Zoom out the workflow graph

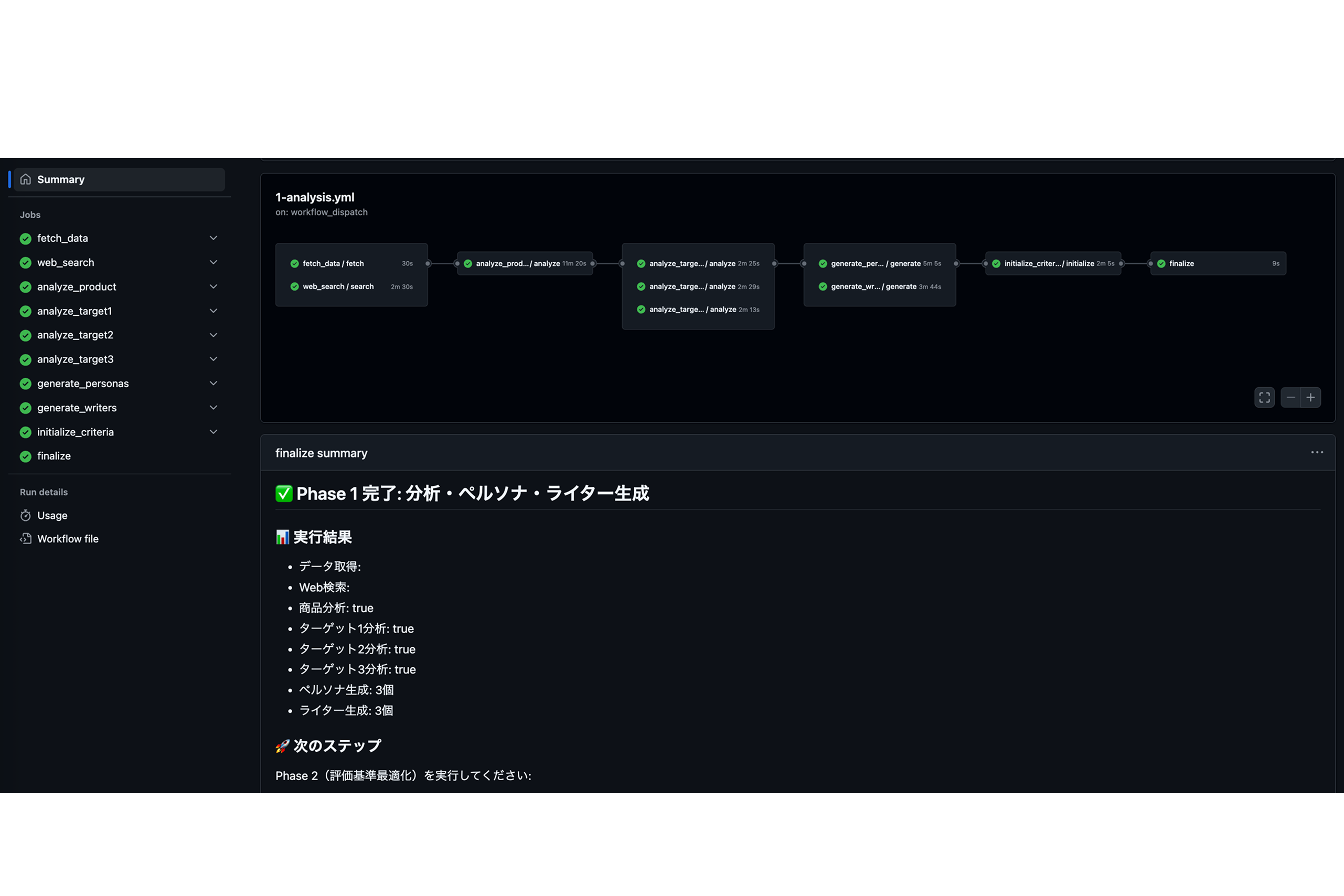coord(1290,397)
